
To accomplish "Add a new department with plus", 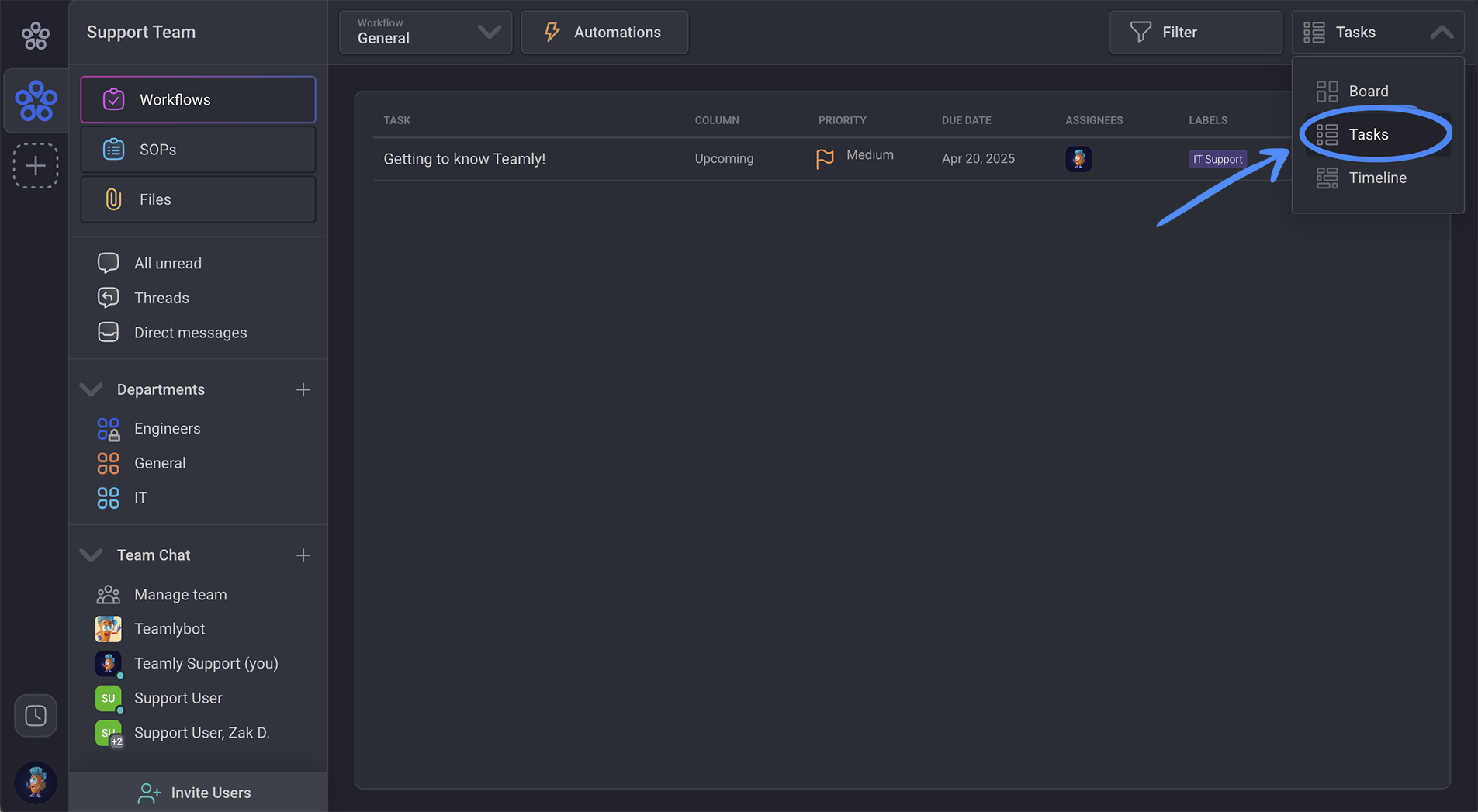I will [x=303, y=389].
